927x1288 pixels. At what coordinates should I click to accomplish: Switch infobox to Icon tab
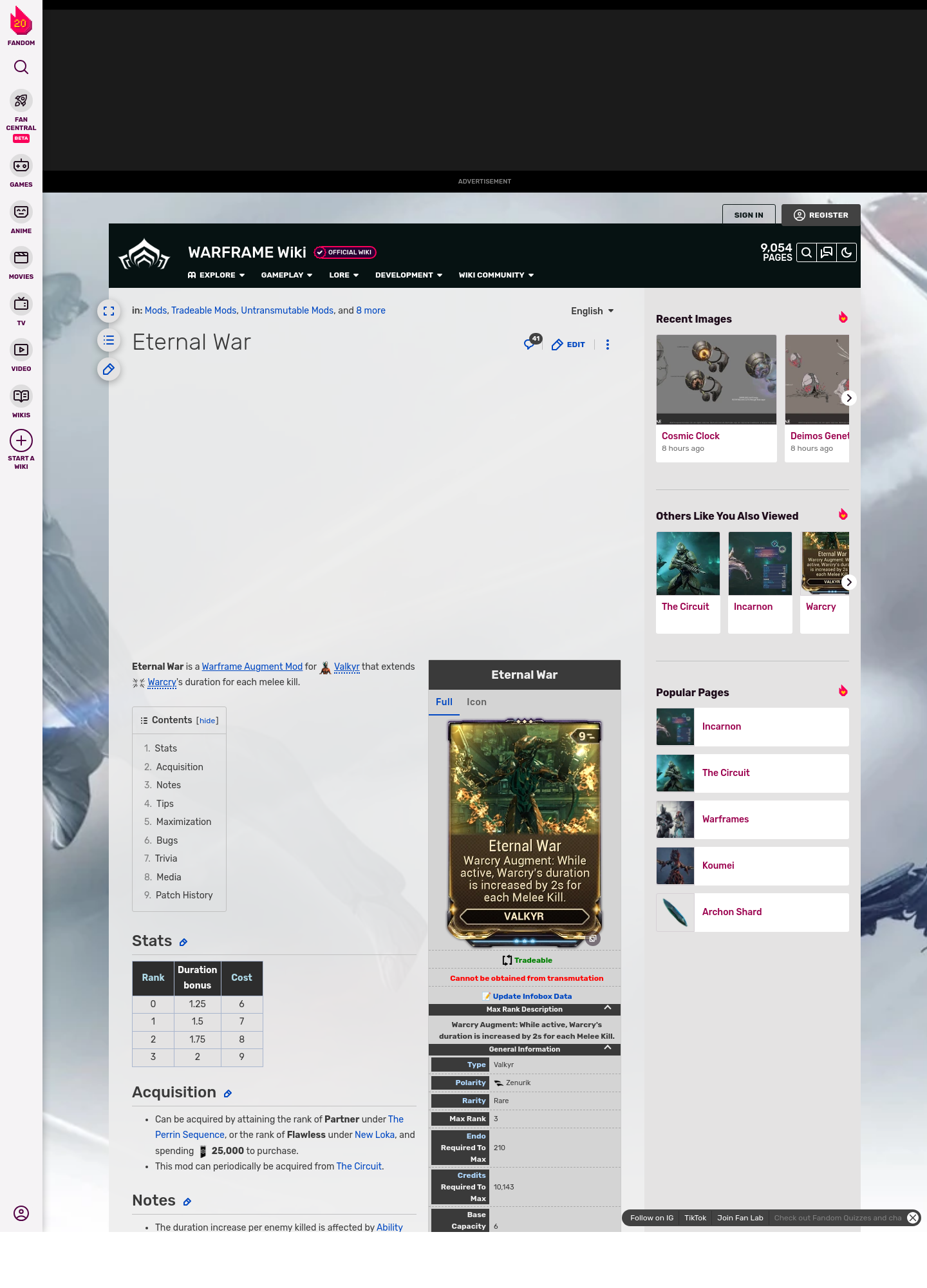tap(476, 702)
